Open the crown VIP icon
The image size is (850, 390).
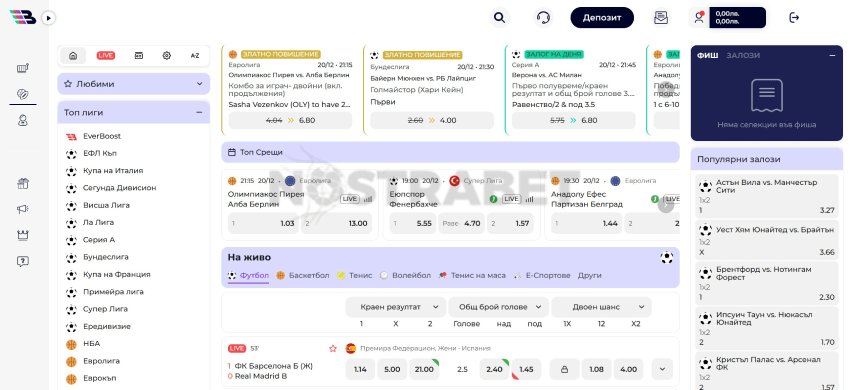click(x=23, y=235)
